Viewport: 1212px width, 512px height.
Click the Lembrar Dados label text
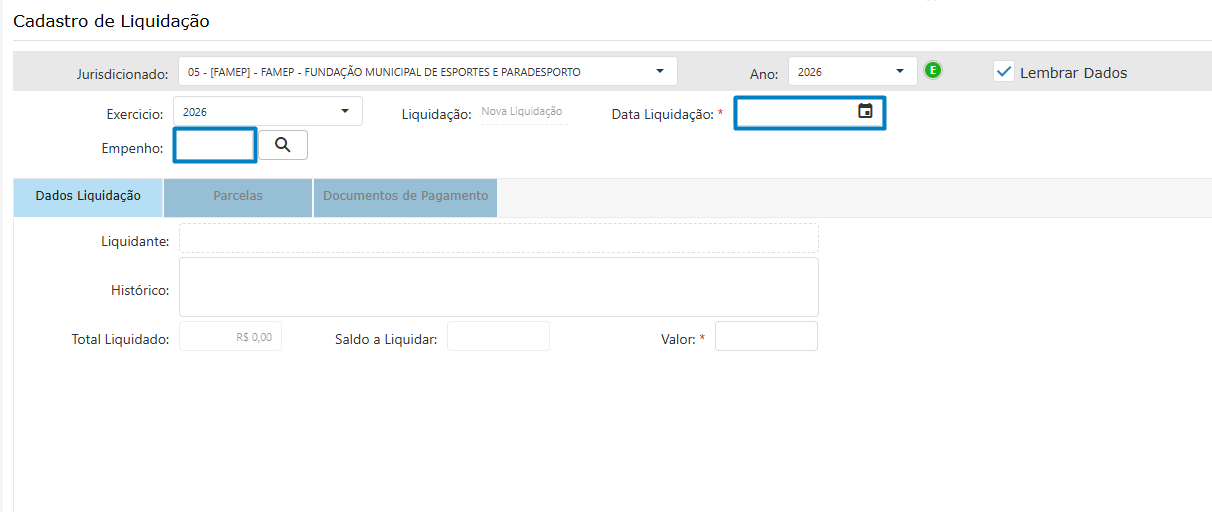point(1073,73)
